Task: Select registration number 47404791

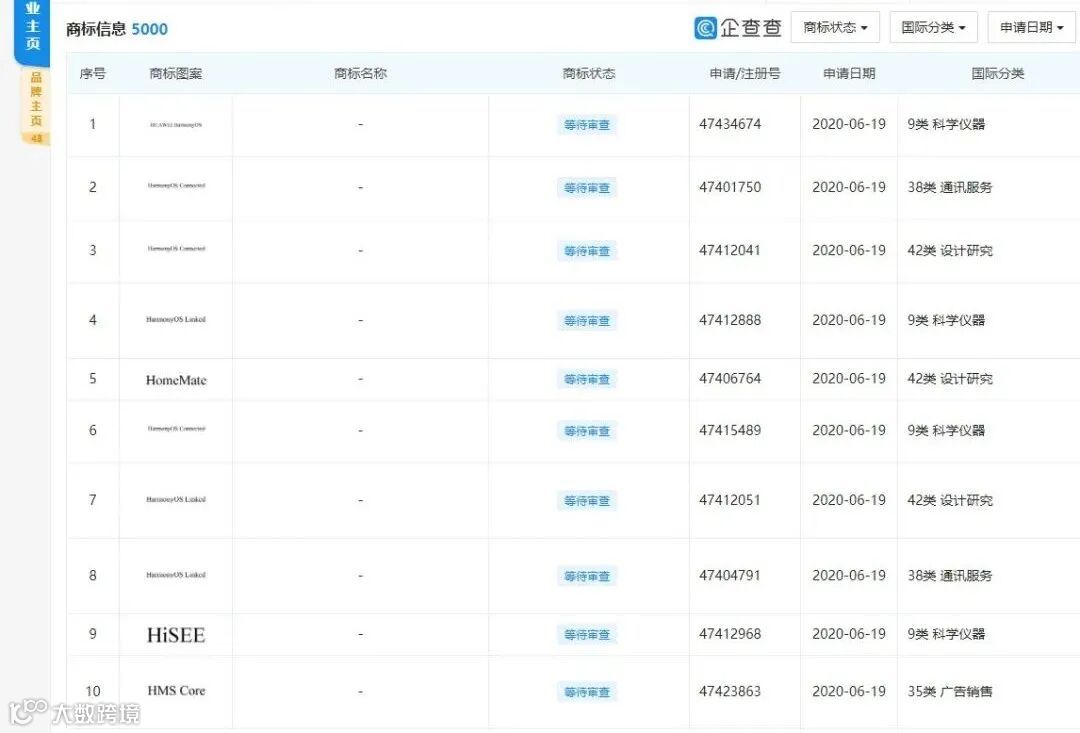Action: coord(730,576)
